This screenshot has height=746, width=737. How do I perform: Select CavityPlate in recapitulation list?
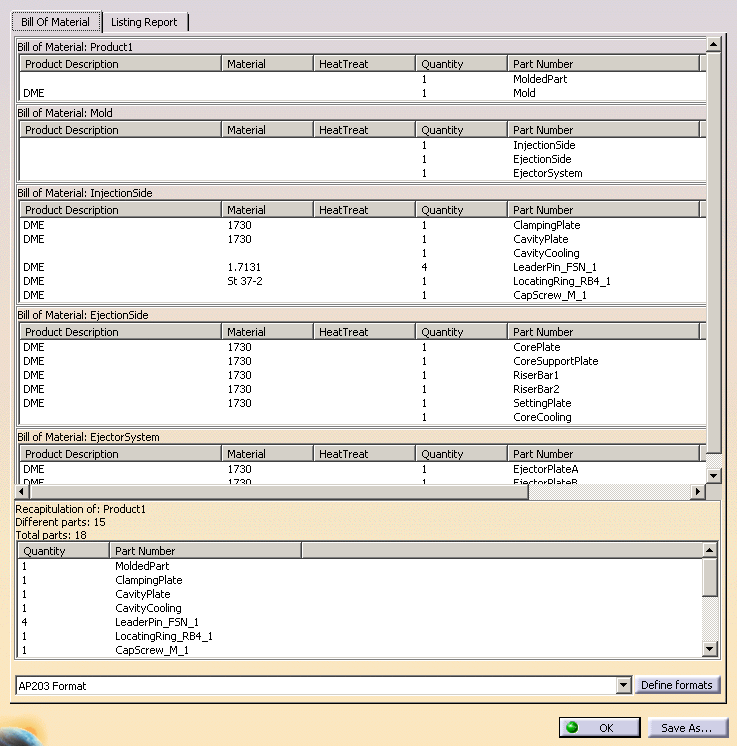[360, 594]
